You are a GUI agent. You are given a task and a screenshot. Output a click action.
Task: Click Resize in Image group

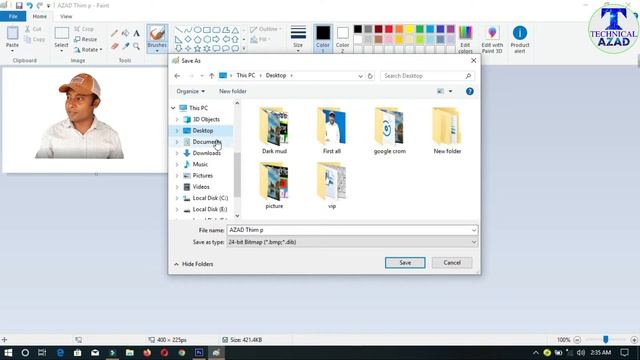pos(86,39)
